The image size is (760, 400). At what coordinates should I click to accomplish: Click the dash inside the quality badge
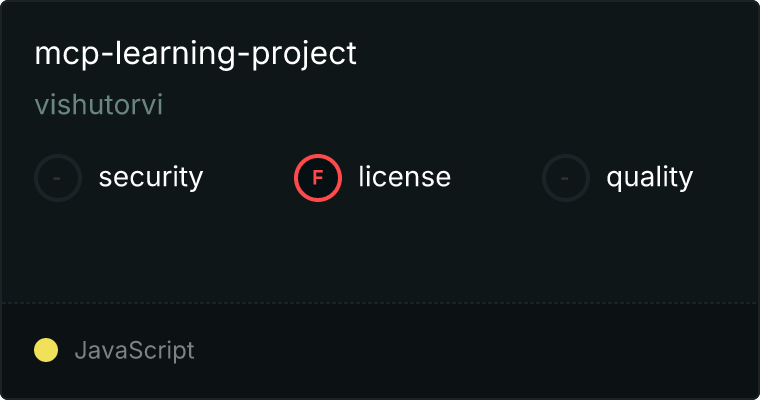pos(566,178)
